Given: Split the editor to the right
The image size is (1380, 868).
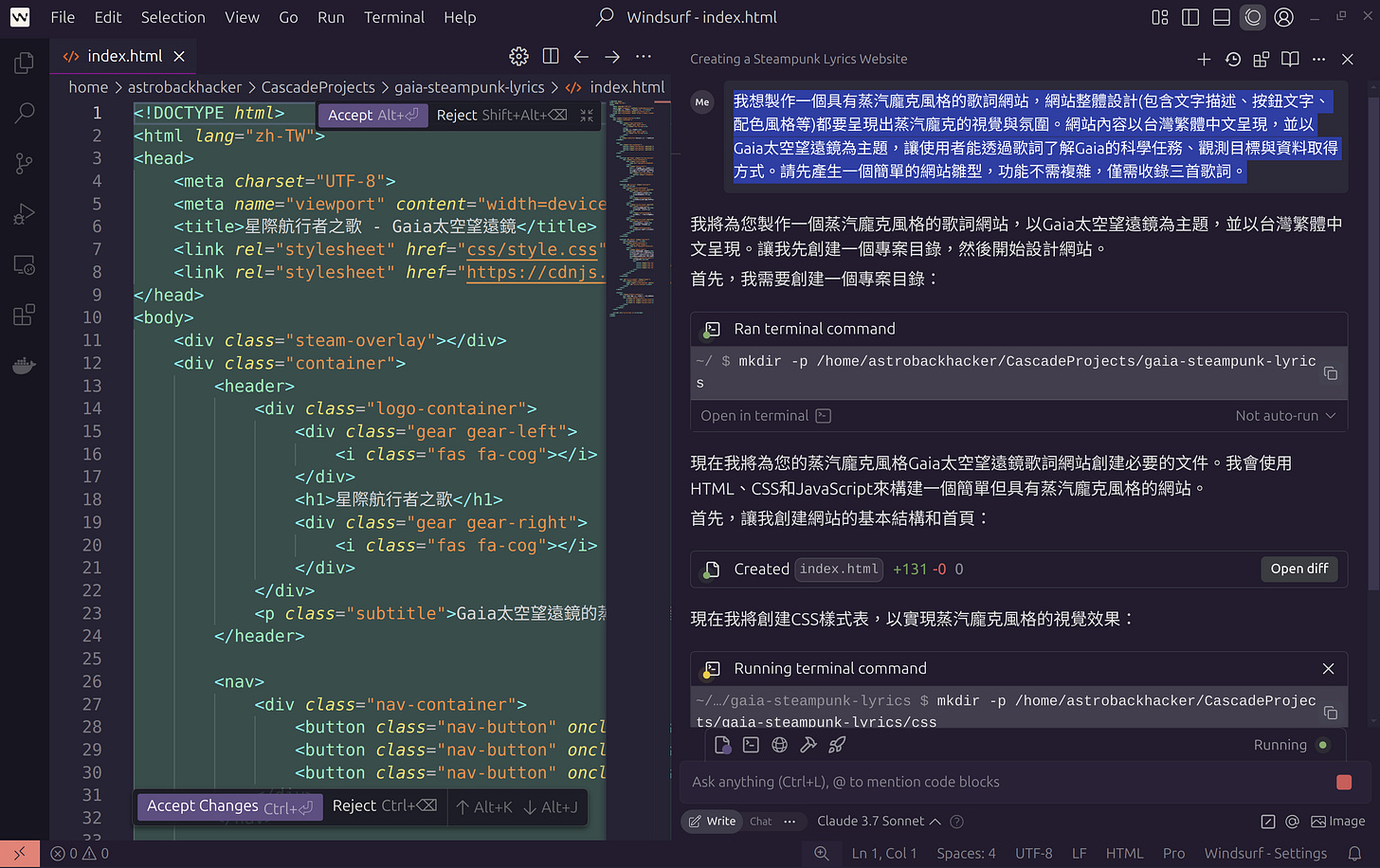Looking at the screenshot, I should 550,57.
